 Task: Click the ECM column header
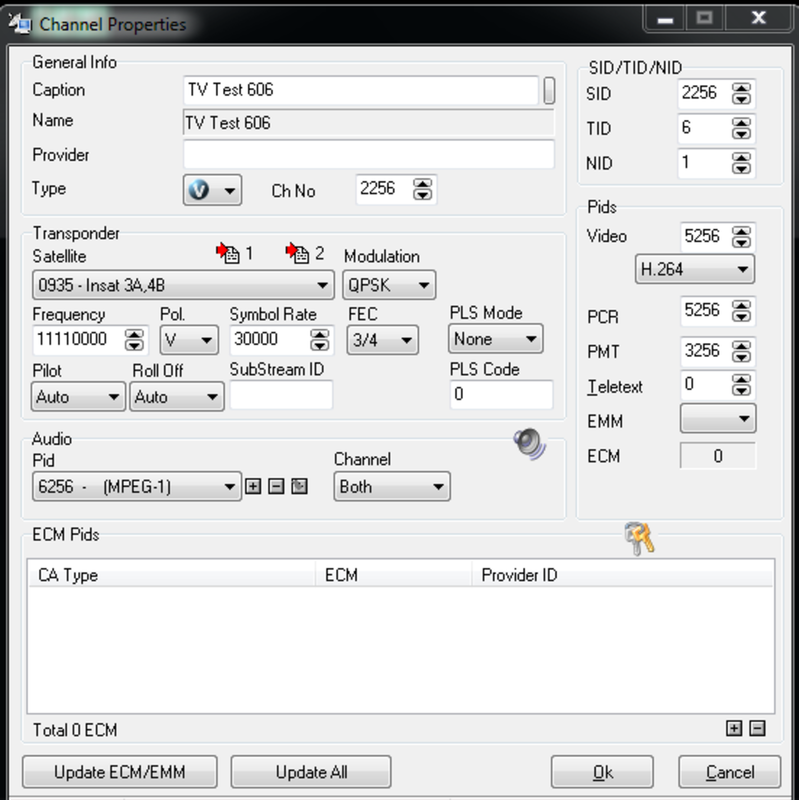pyautogui.click(x=393, y=574)
